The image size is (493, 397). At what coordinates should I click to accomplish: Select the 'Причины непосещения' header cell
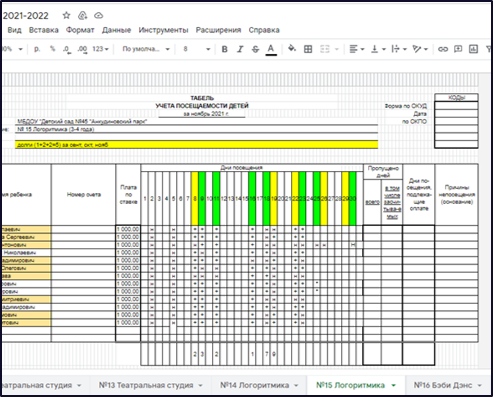click(x=457, y=195)
